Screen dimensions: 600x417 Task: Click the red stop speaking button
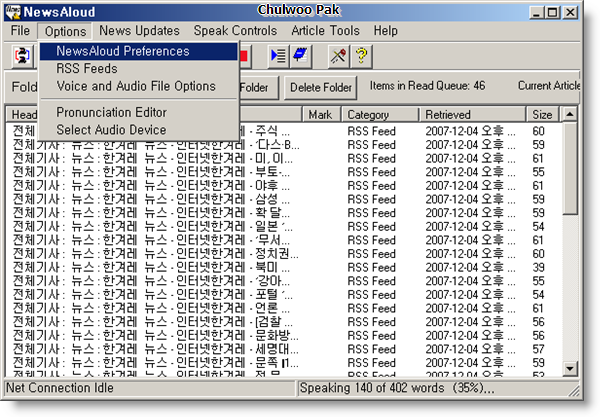tap(244, 56)
